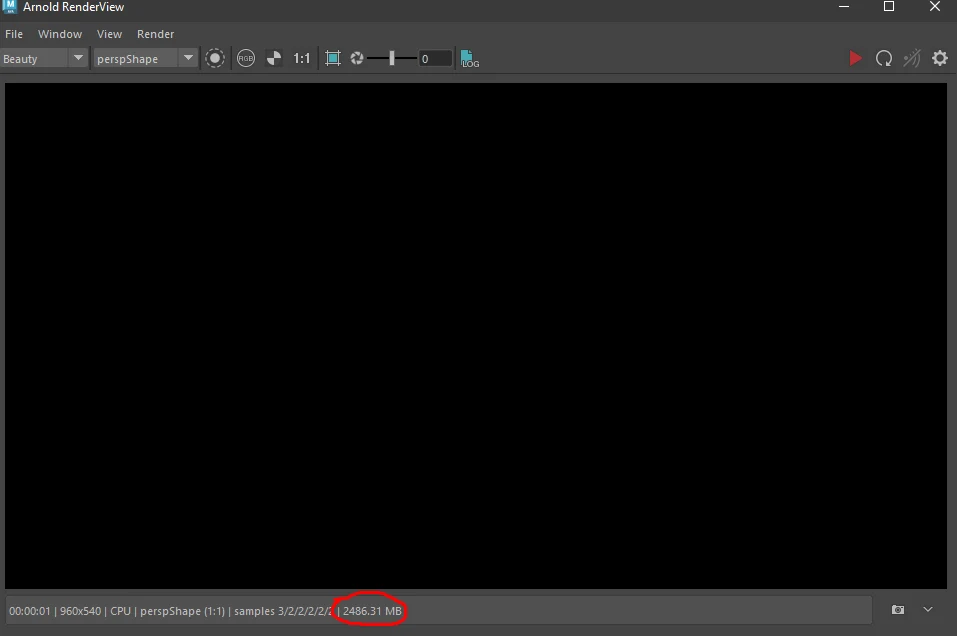Toggle the crossed-out progressive refinement icon

tap(911, 58)
